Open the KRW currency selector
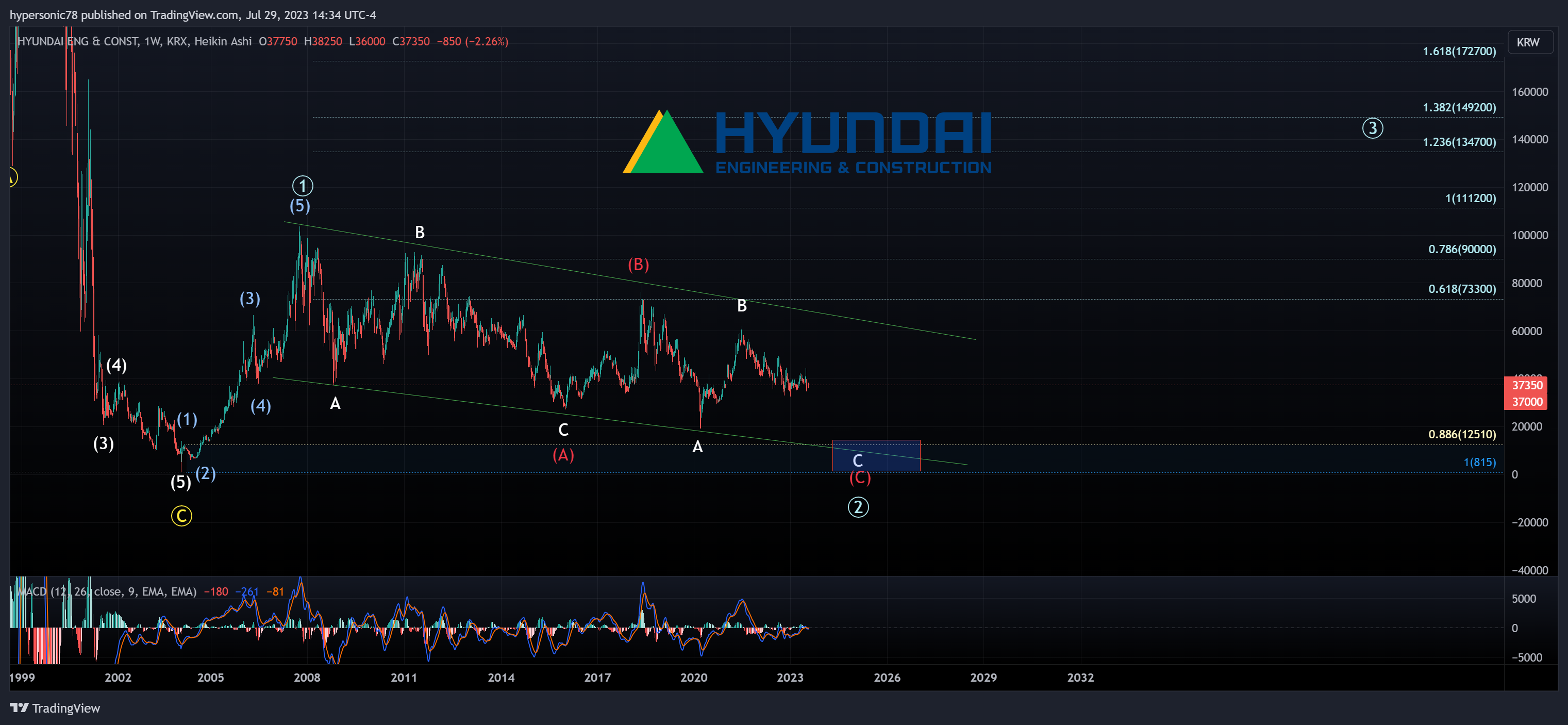The image size is (1568, 725). (1530, 42)
